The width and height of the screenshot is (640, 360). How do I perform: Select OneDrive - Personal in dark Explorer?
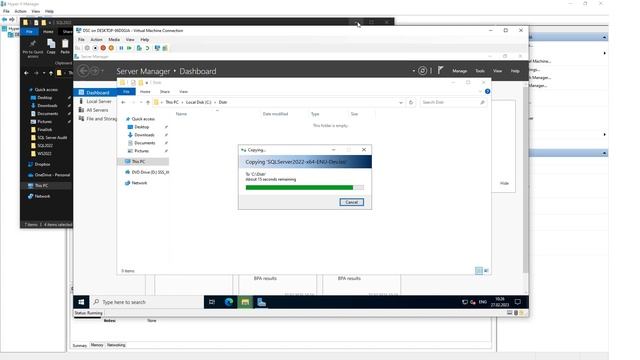[x=52, y=175]
